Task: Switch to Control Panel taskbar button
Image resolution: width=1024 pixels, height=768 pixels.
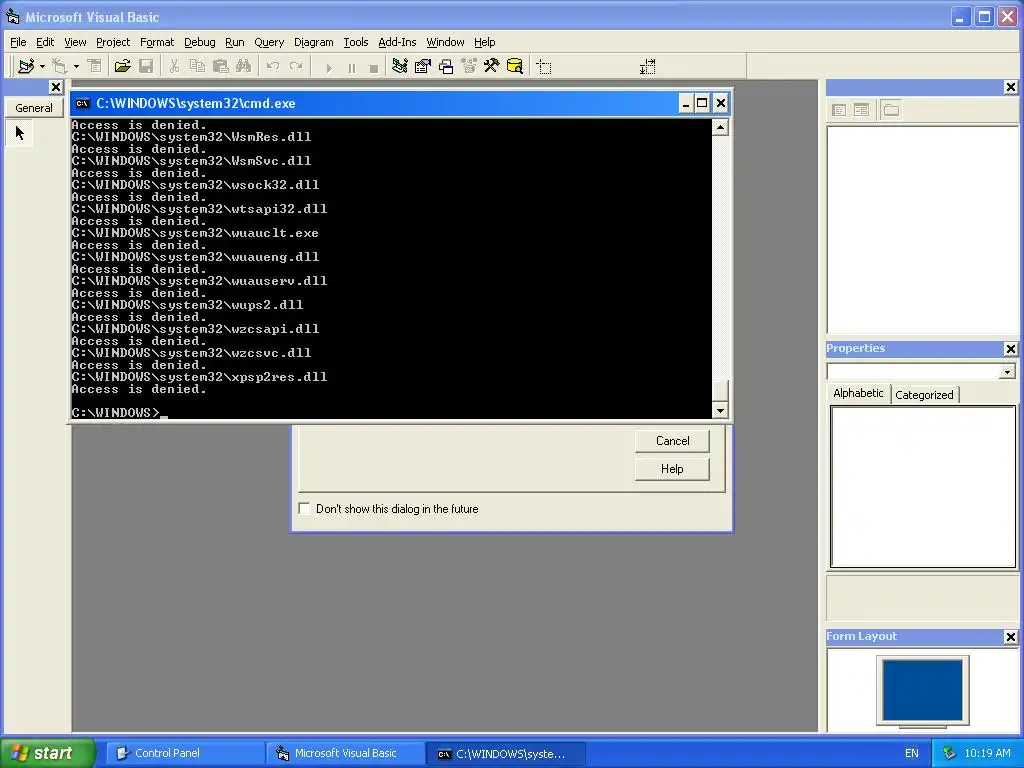Action: pos(185,753)
